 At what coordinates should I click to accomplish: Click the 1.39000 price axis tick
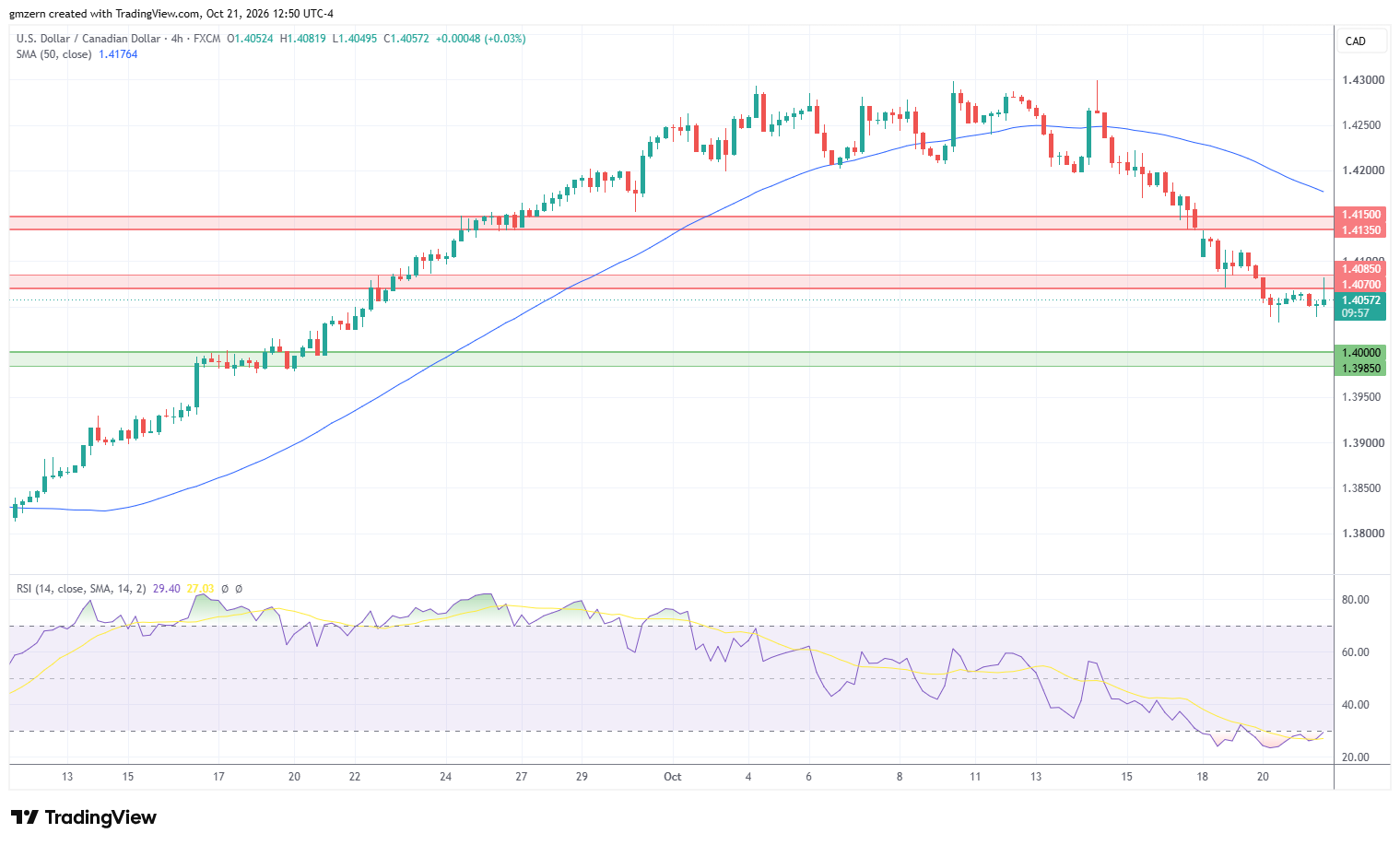(1362, 443)
